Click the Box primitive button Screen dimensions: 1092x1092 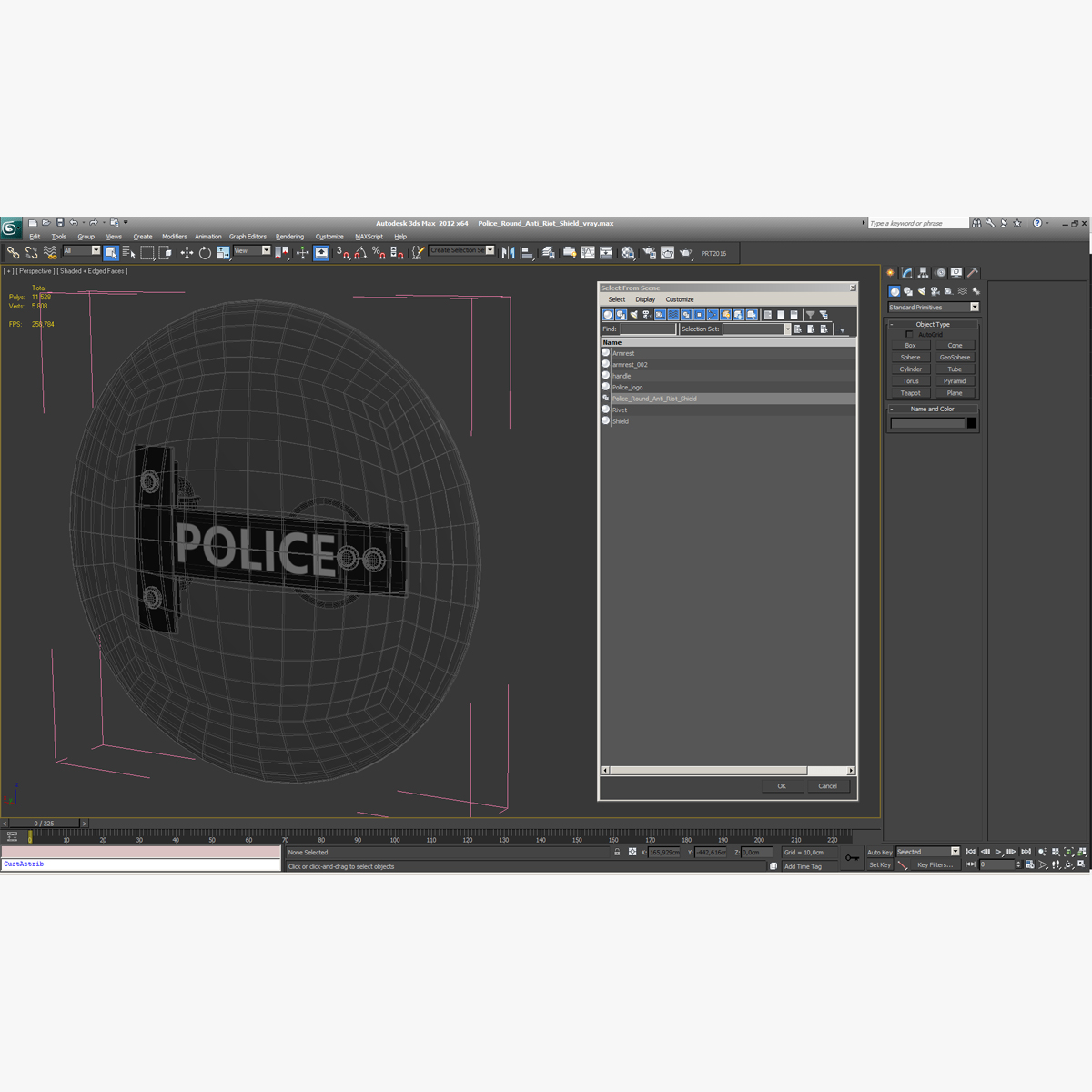coord(911,346)
